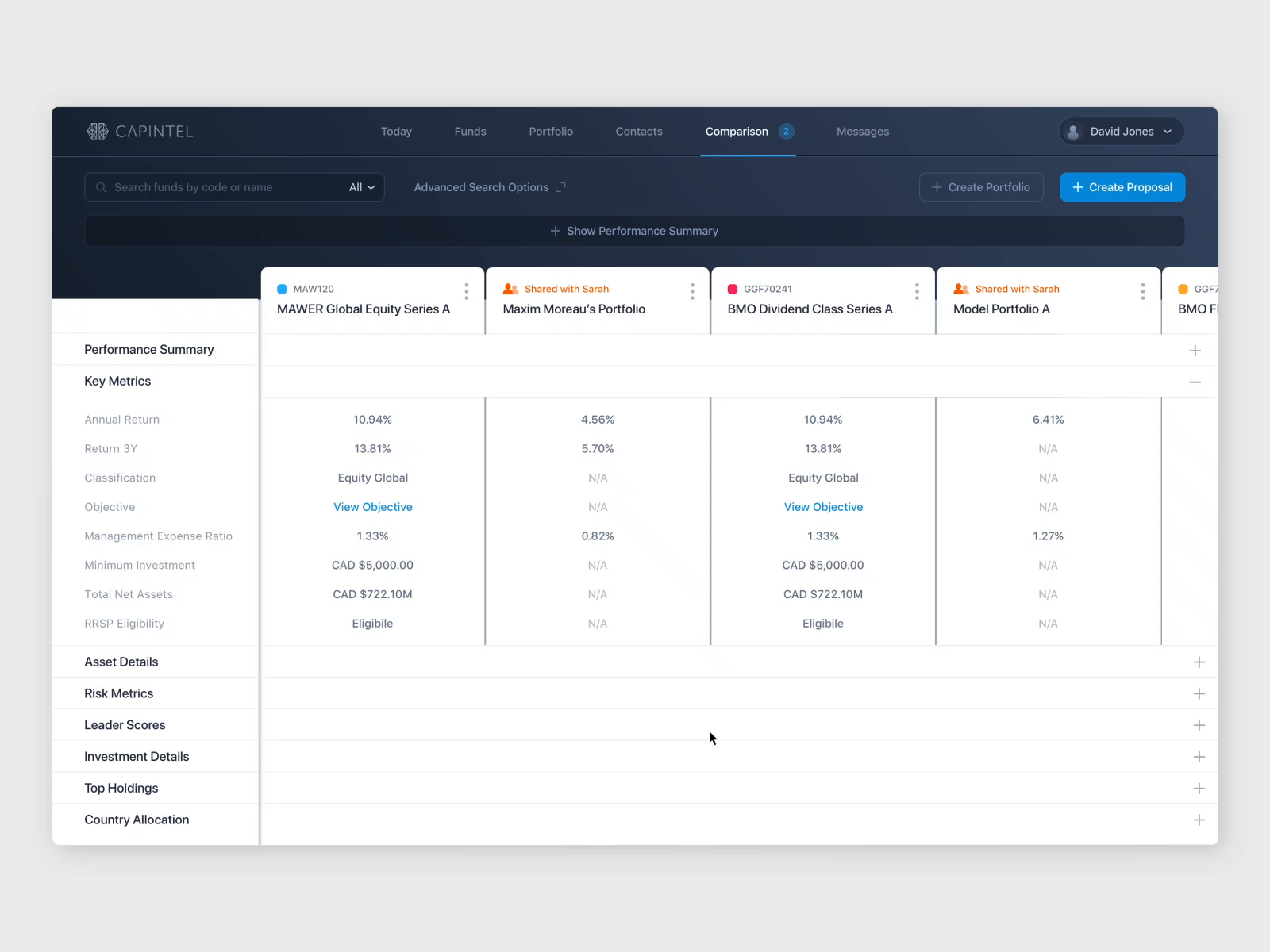The width and height of the screenshot is (1270, 952).
Task: Click the Comparison count badge
Action: 786,132
